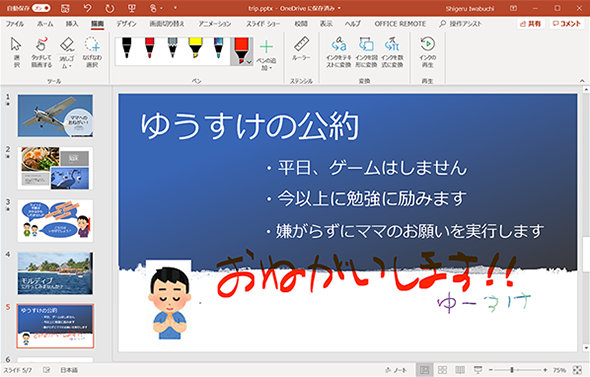Enable タッチして描画する tool
Screen dimensions: 590x377
point(41,52)
